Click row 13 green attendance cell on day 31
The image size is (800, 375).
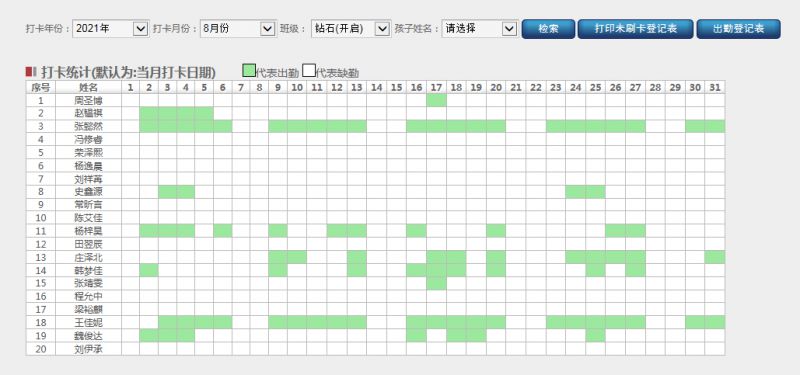pyautogui.click(x=715, y=257)
